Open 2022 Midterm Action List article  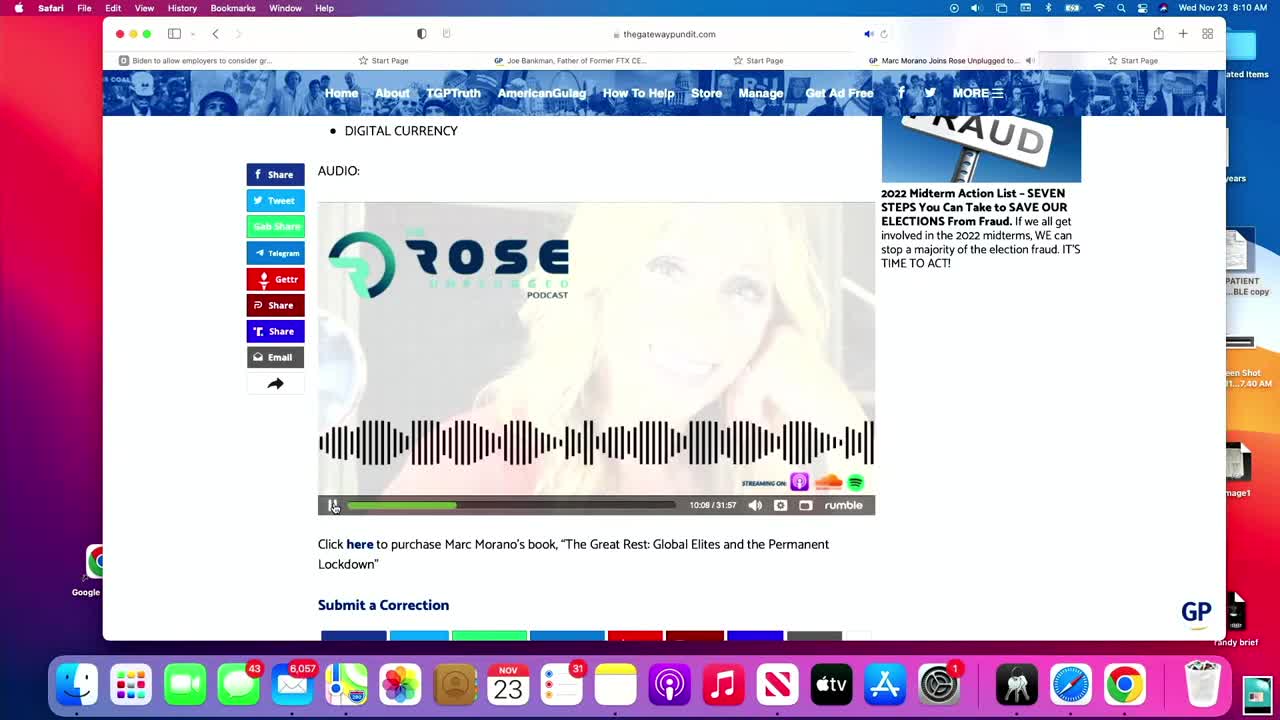pos(980,228)
